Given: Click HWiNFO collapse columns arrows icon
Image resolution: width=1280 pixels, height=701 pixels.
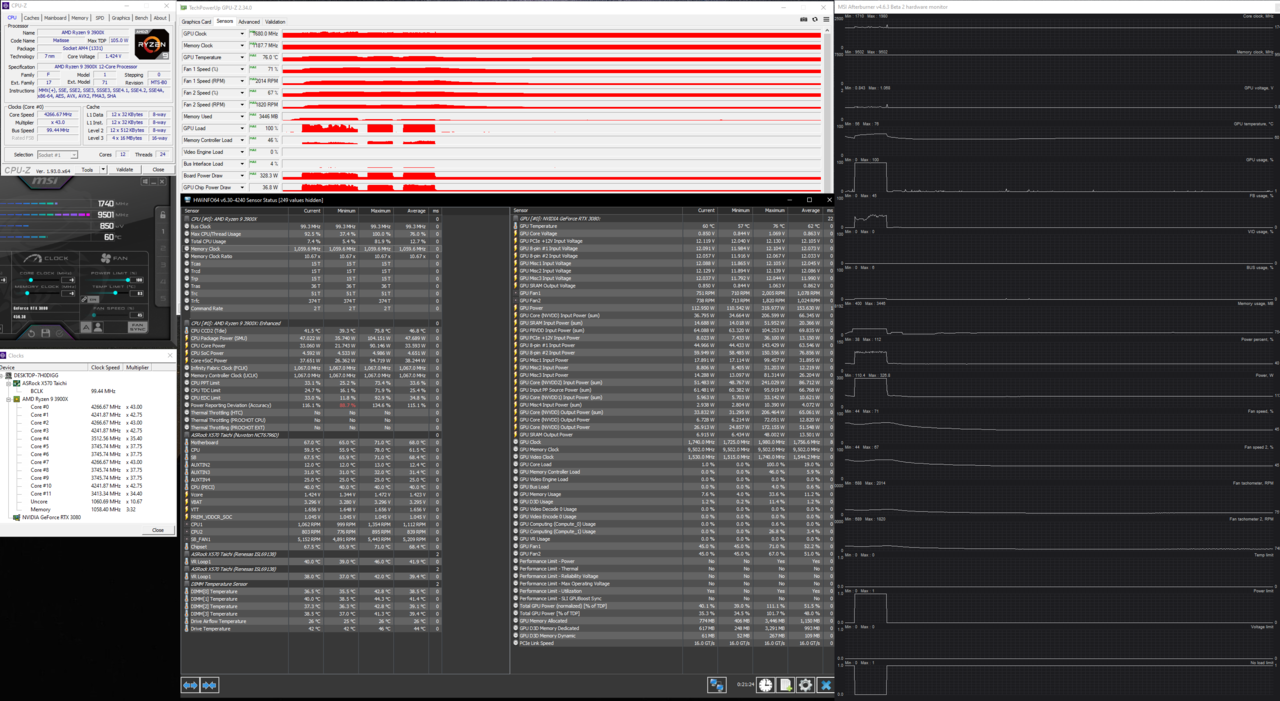Looking at the screenshot, I should click(209, 685).
